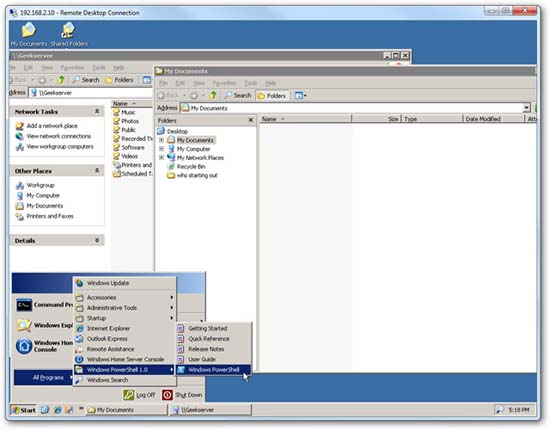The image size is (550, 430).
Task: Click the Shut Down button icon
Action: coord(167,395)
